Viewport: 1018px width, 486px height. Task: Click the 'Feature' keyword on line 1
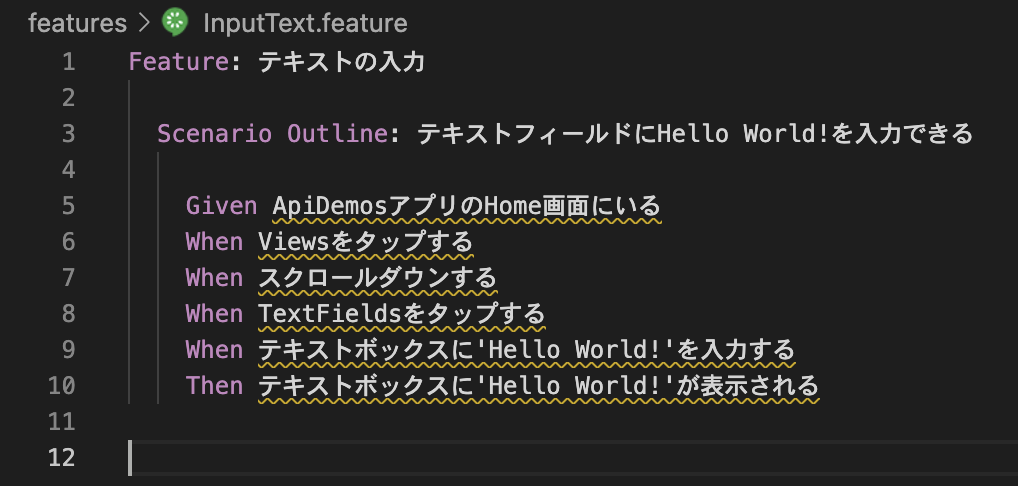[x=179, y=62]
